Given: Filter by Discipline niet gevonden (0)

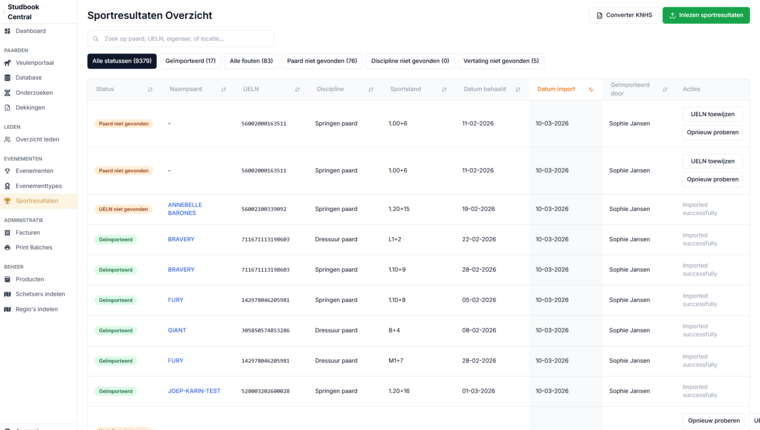Looking at the screenshot, I should [410, 61].
